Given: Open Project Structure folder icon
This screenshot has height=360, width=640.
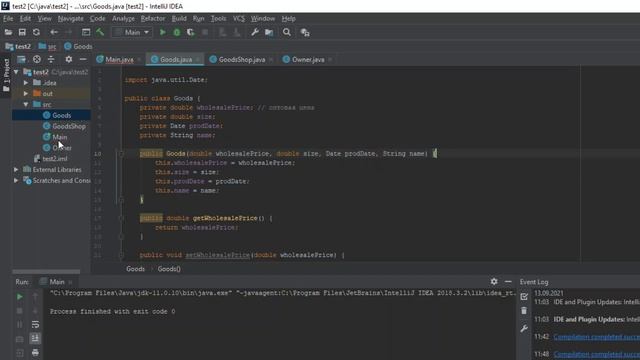Looking at the screenshot, I should pyautogui.click(x=269, y=32).
